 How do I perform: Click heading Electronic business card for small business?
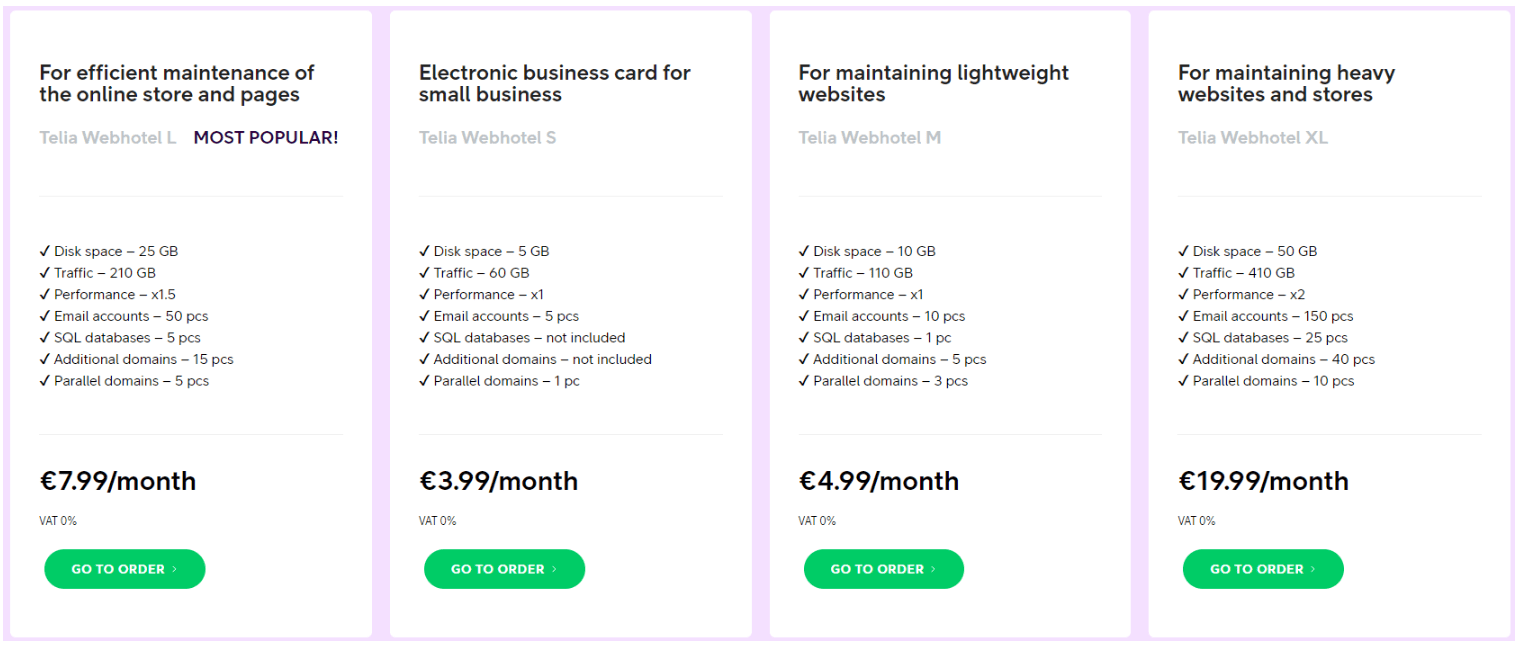point(555,84)
